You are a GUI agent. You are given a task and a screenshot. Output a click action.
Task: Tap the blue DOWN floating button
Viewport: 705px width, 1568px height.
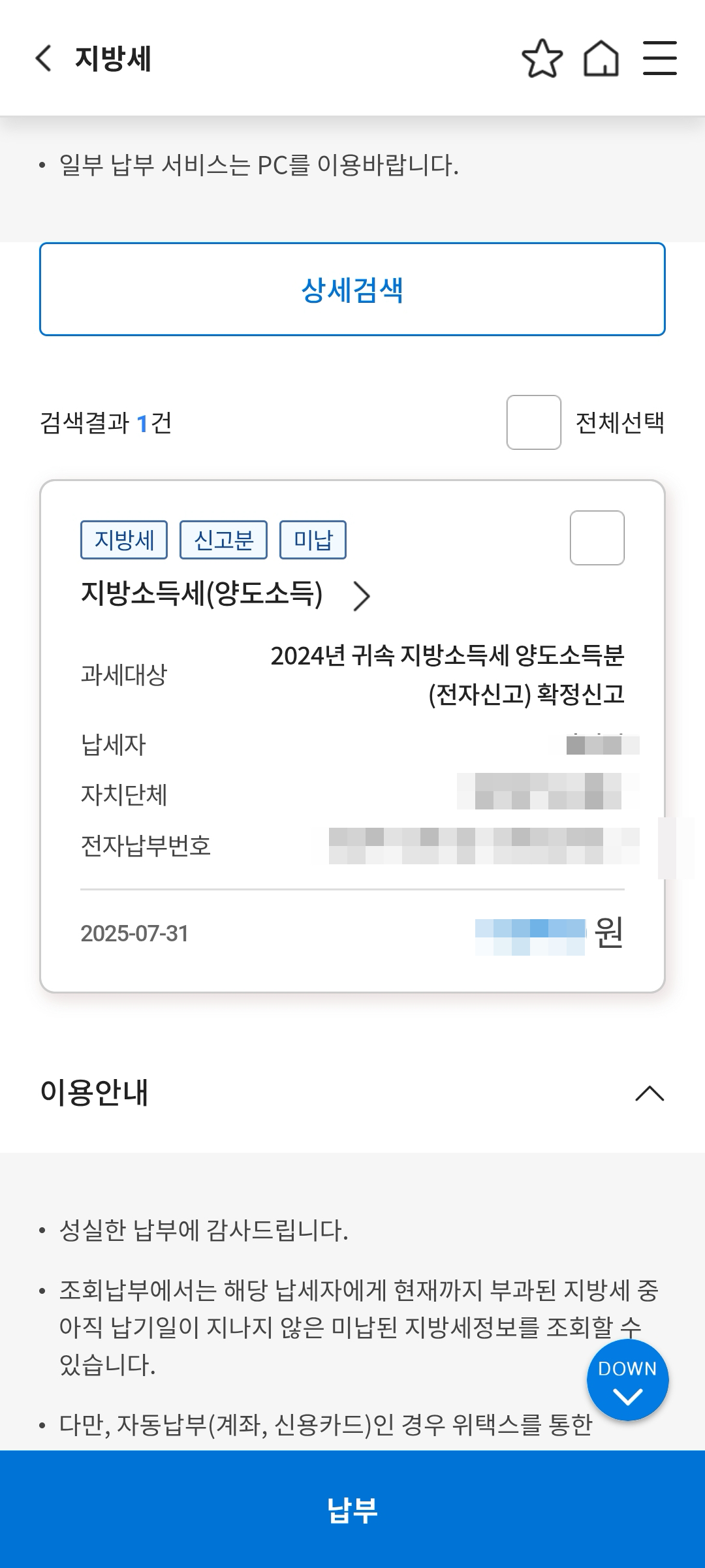coord(627,1379)
